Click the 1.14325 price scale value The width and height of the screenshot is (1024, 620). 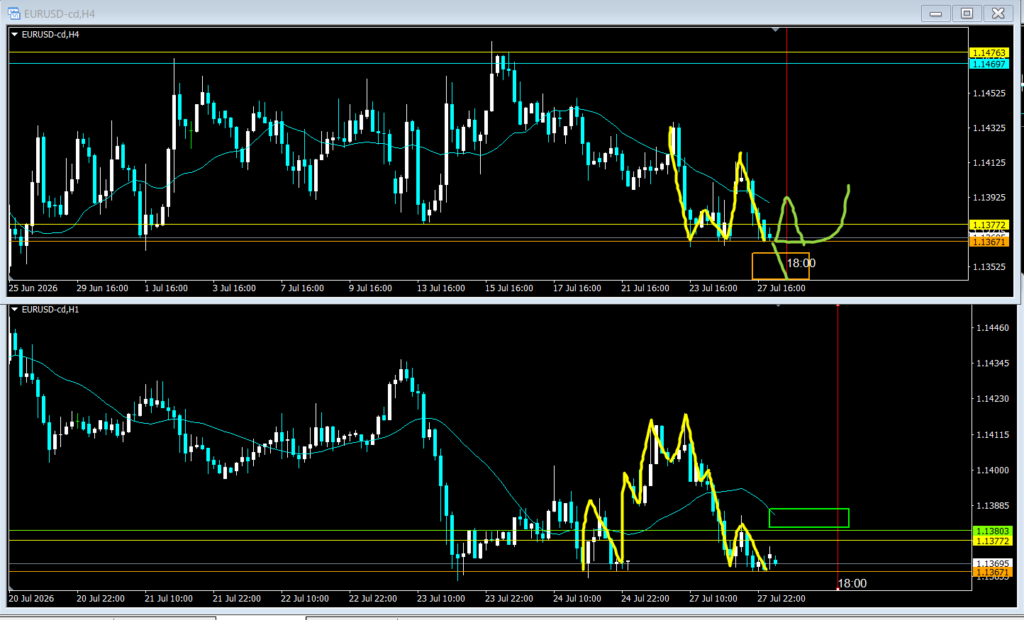tap(989, 128)
